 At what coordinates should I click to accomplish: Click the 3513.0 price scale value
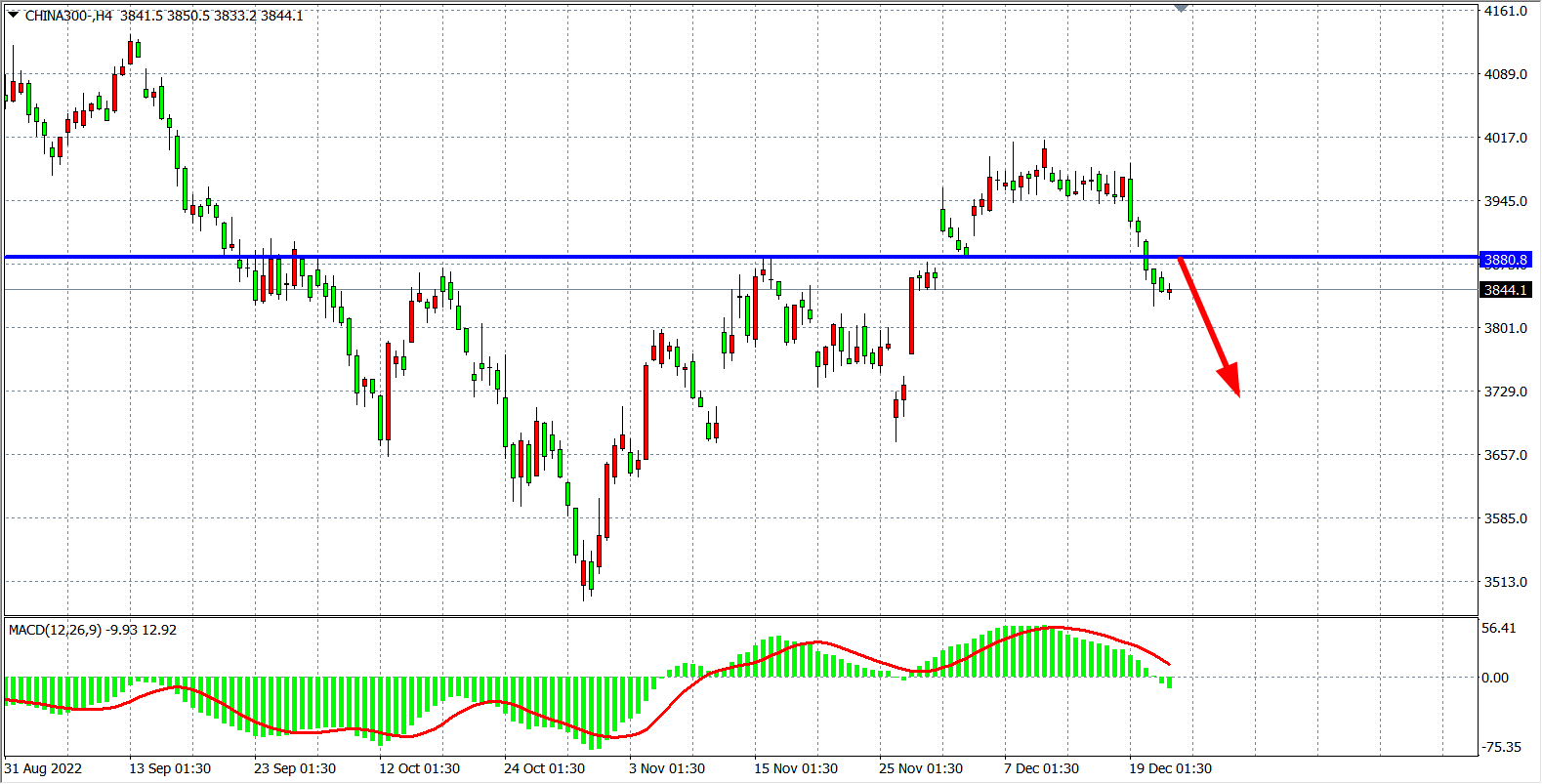coord(1505,582)
